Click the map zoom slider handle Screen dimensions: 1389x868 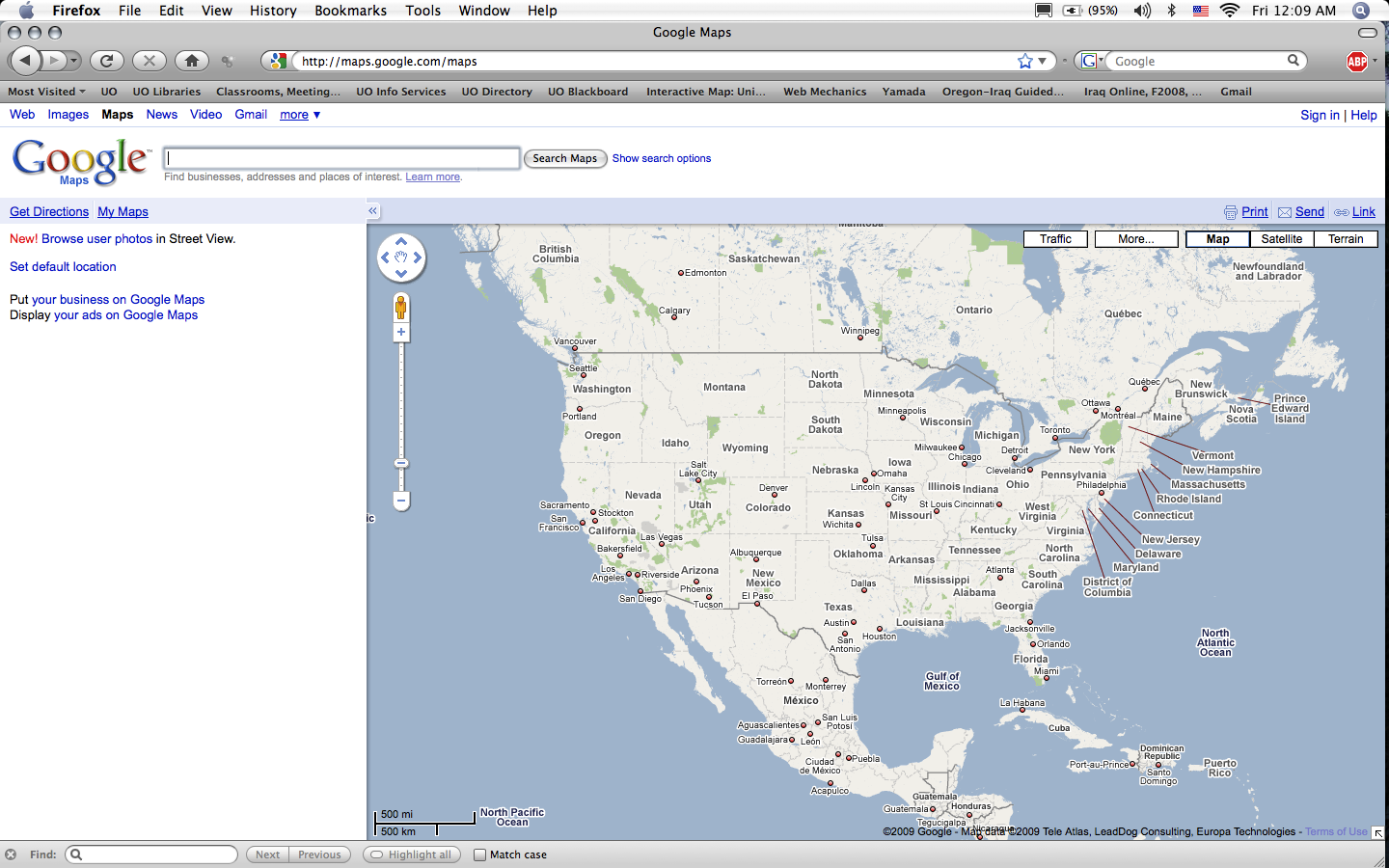point(401,464)
